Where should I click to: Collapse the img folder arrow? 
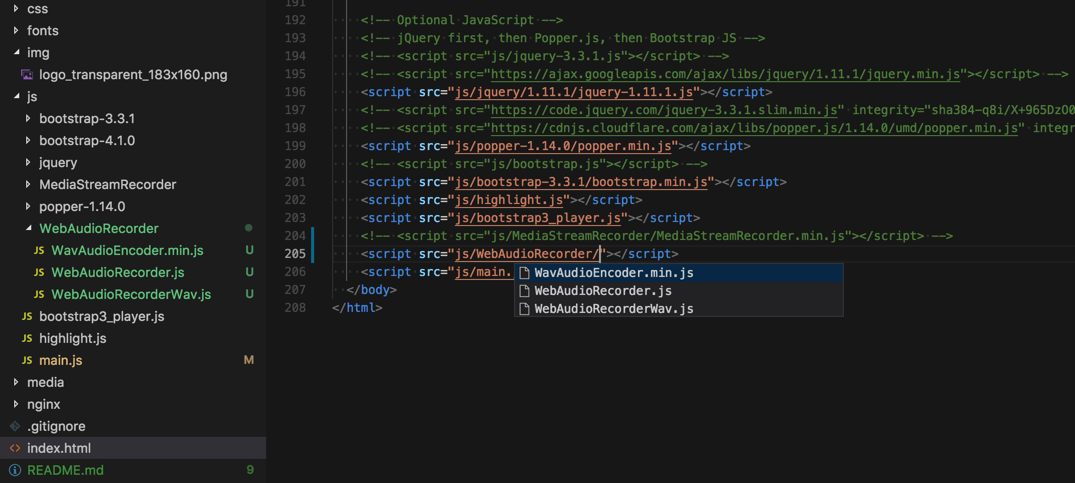pos(15,53)
